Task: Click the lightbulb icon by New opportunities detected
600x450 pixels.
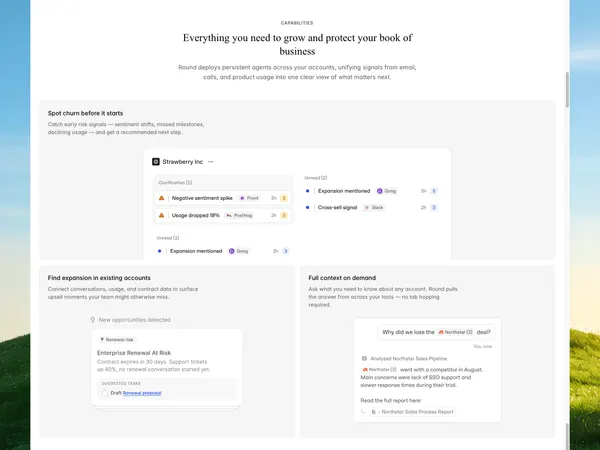Action: (93, 320)
